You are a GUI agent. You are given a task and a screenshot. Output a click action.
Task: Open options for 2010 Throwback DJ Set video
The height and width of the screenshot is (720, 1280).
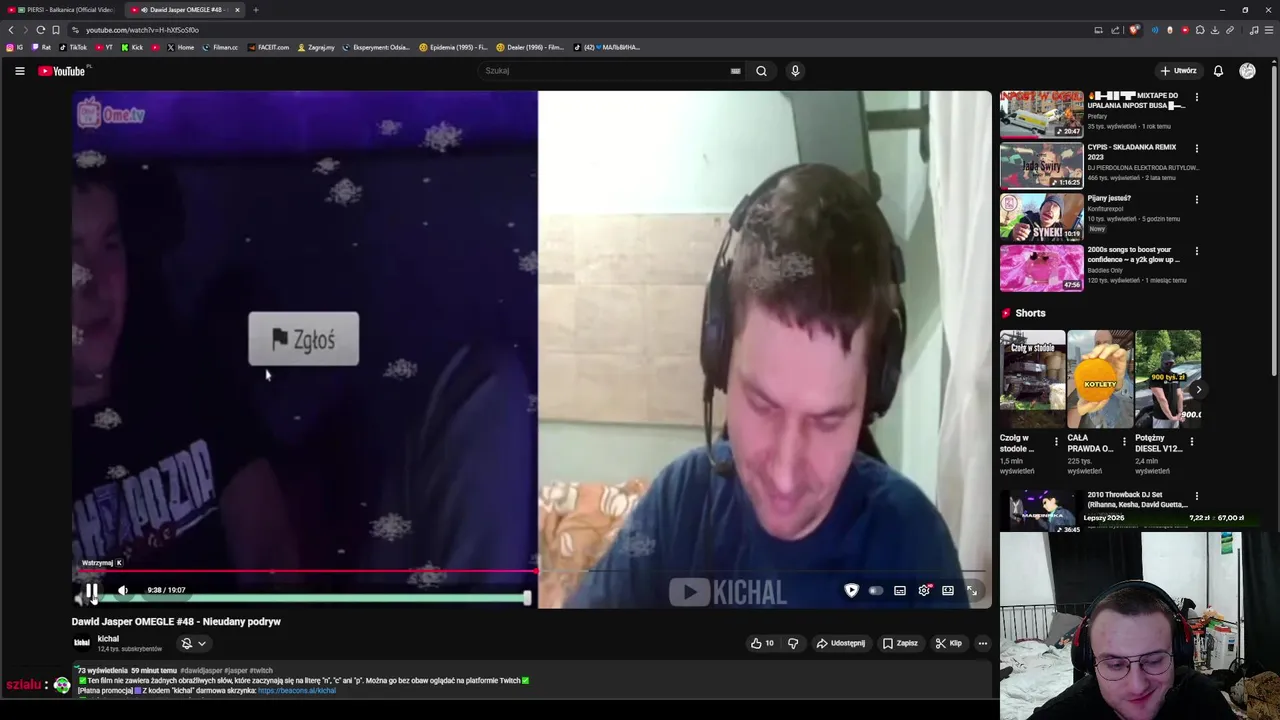[x=1197, y=496]
